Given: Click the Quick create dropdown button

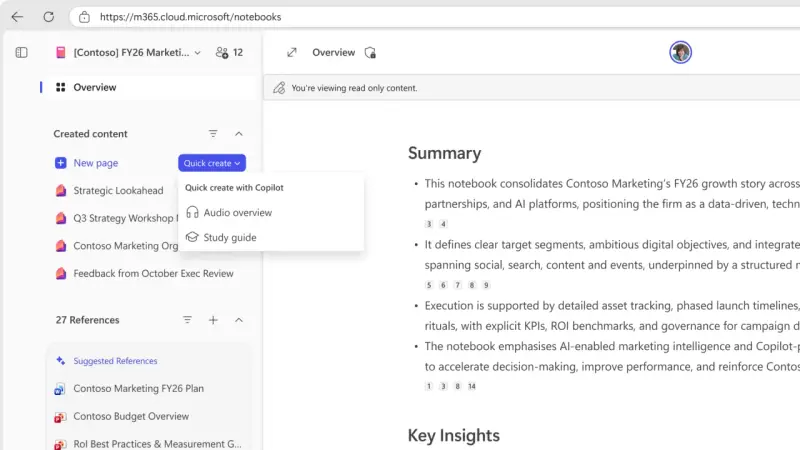Looking at the screenshot, I should (x=212, y=163).
